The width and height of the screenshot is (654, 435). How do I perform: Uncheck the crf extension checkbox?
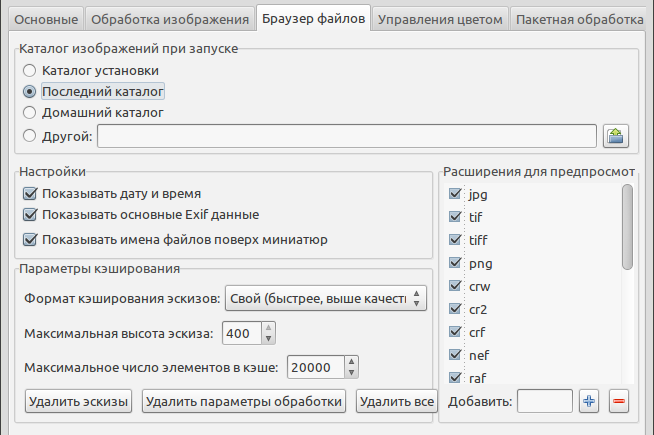(x=455, y=331)
